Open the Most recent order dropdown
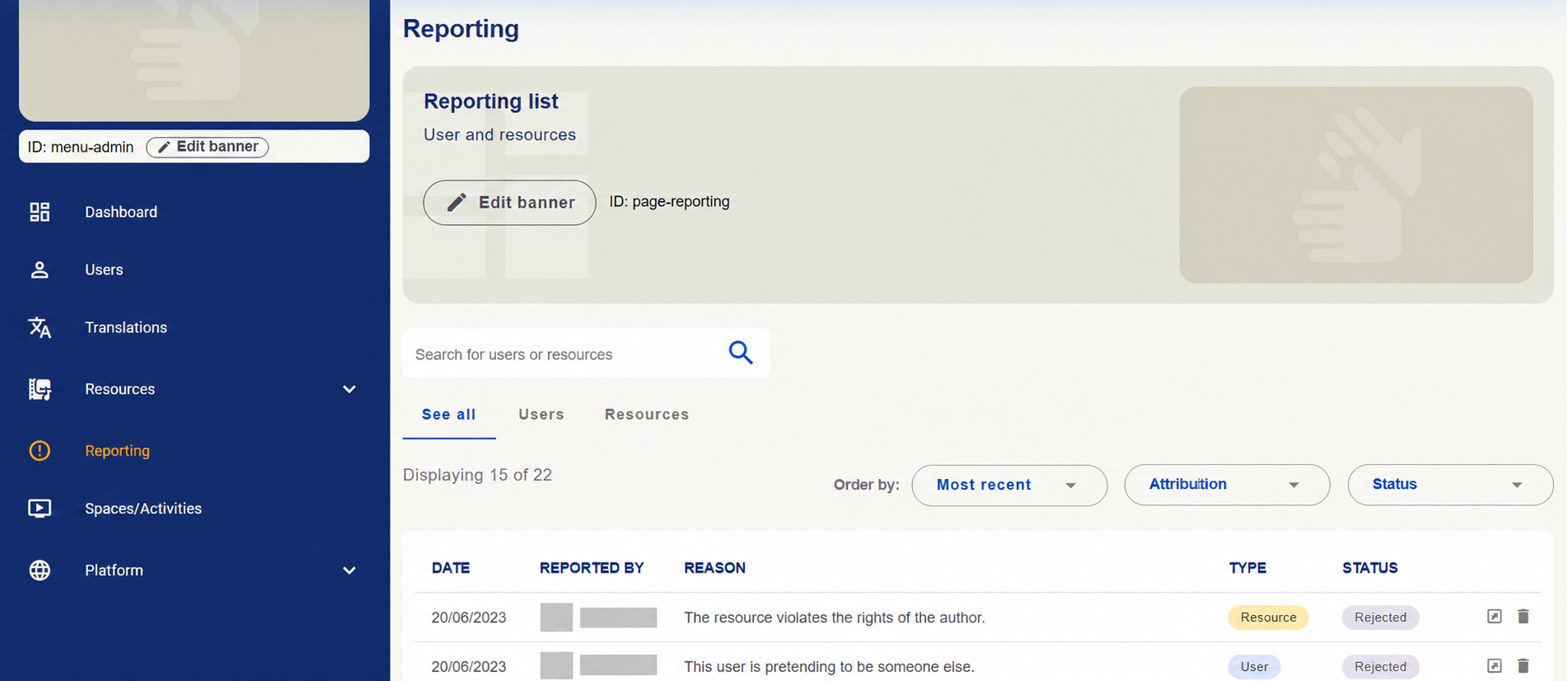 [x=1009, y=485]
